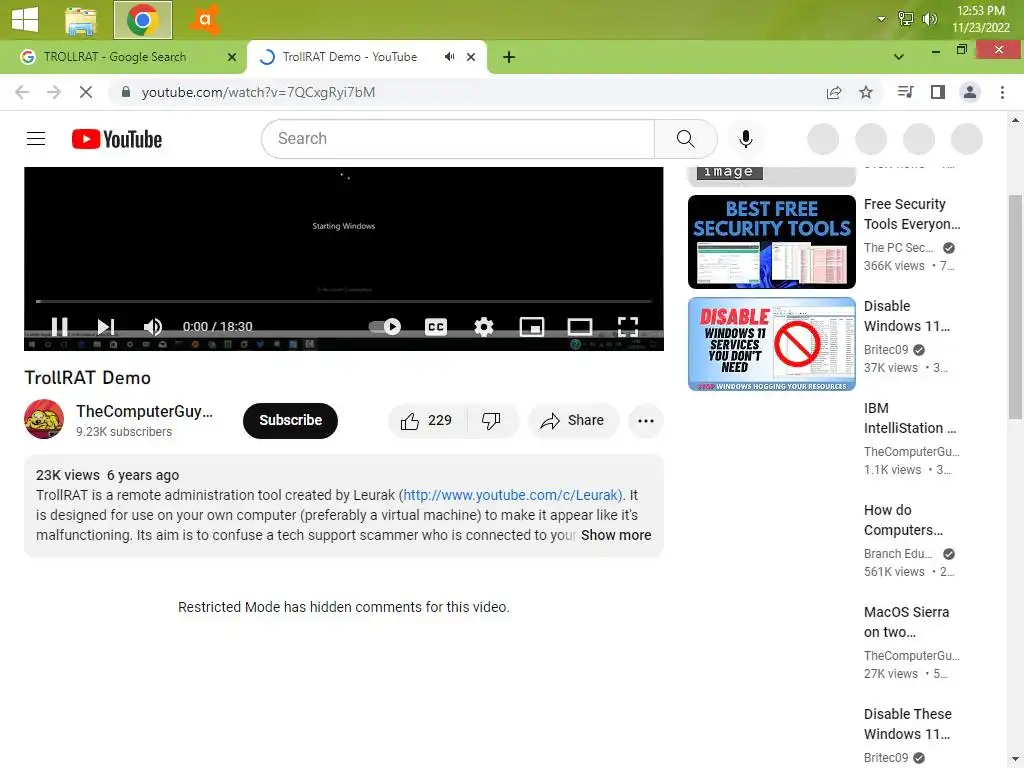Open the Avast icon in the taskbar
Screen dimensions: 1024x768
(x=204, y=20)
